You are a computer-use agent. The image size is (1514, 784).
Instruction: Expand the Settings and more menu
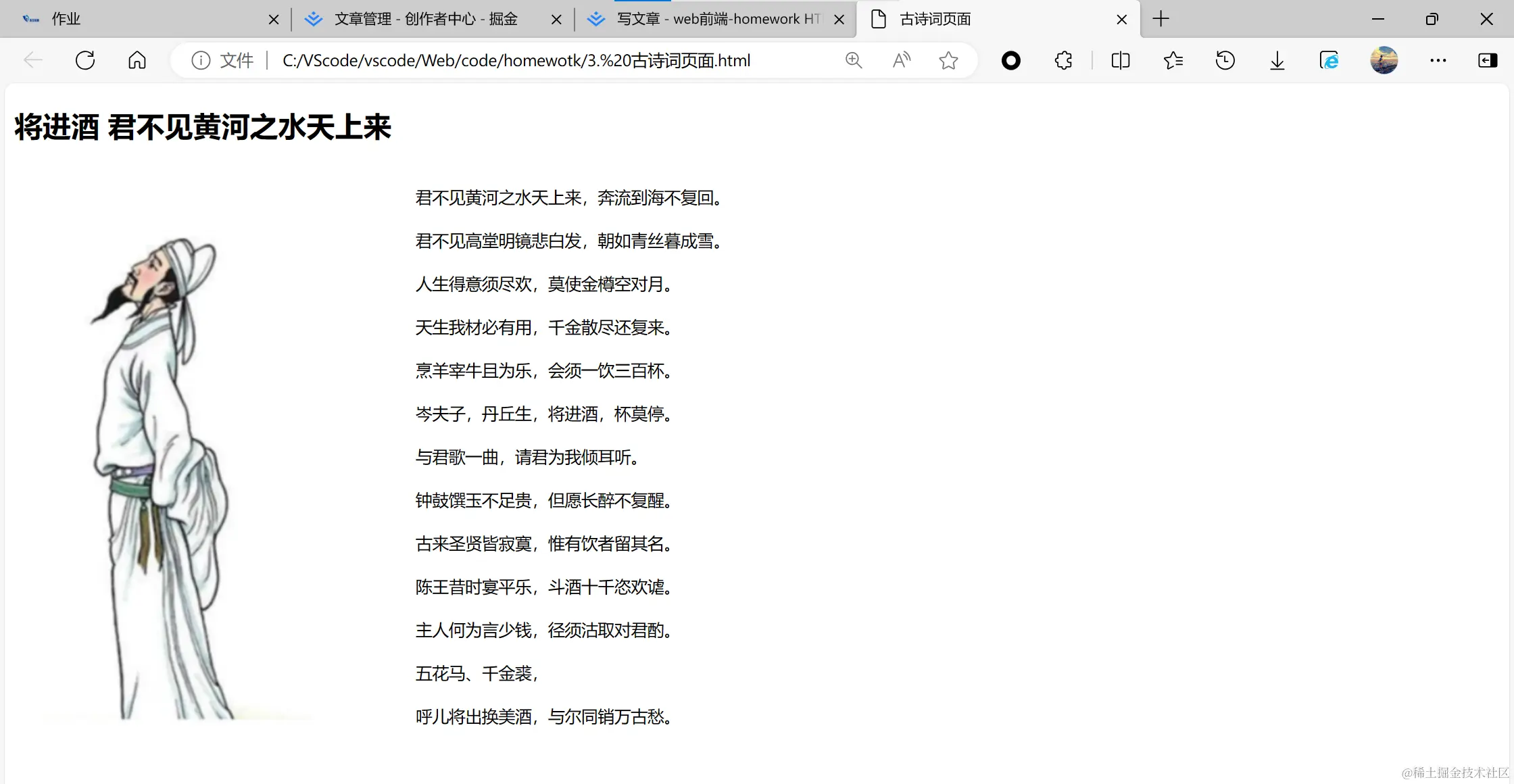coord(1438,61)
